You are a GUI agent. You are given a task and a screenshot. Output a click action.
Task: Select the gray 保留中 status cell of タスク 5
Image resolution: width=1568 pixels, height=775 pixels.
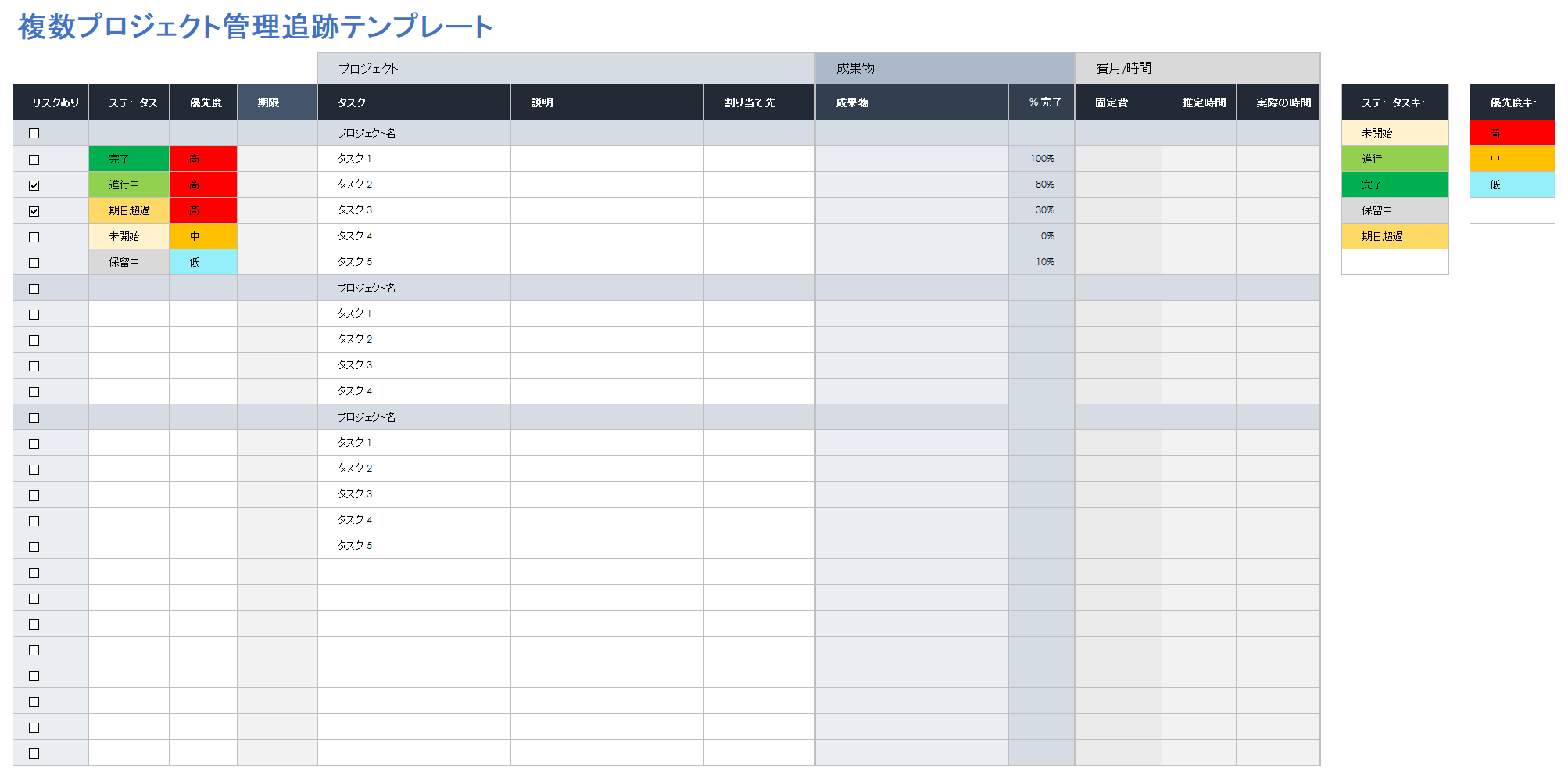129,262
